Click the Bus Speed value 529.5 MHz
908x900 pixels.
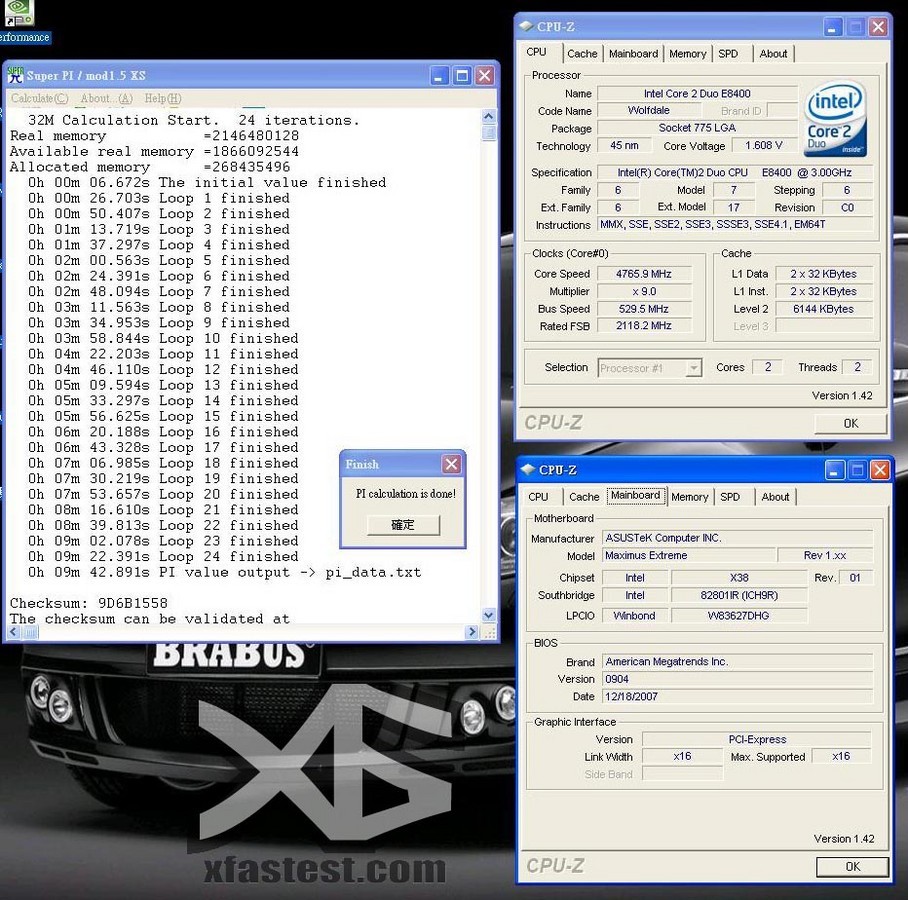tap(644, 309)
